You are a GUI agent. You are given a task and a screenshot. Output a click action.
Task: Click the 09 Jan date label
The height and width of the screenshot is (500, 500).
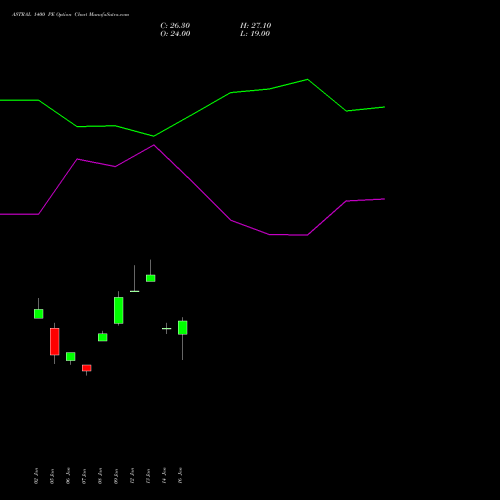116,476
